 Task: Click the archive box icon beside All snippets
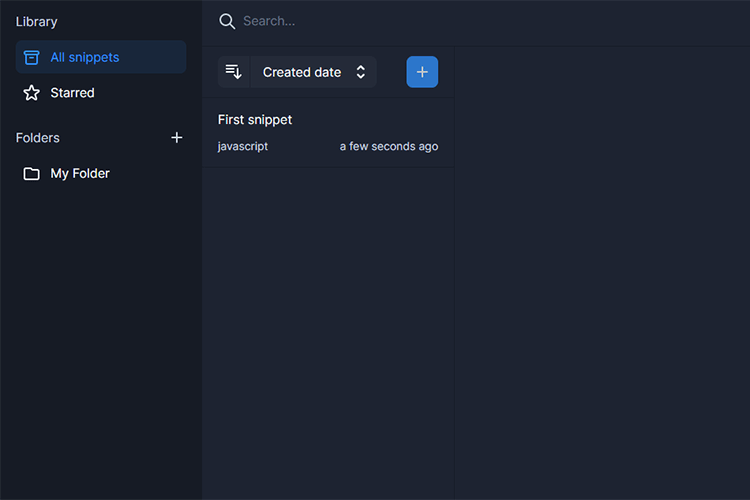pyautogui.click(x=32, y=57)
